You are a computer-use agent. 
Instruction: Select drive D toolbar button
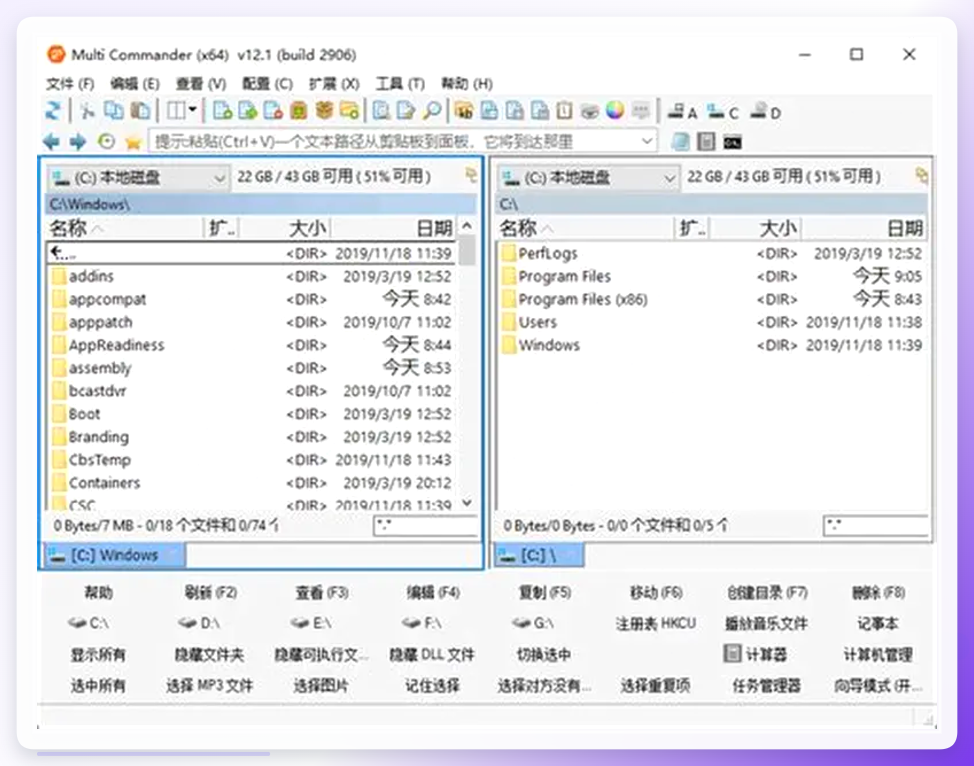coord(765,112)
